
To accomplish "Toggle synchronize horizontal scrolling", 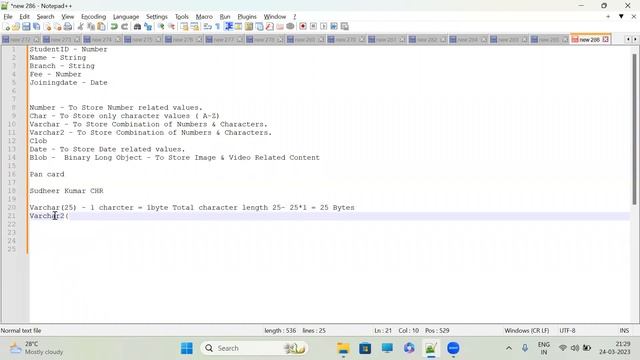I will [195, 27].
